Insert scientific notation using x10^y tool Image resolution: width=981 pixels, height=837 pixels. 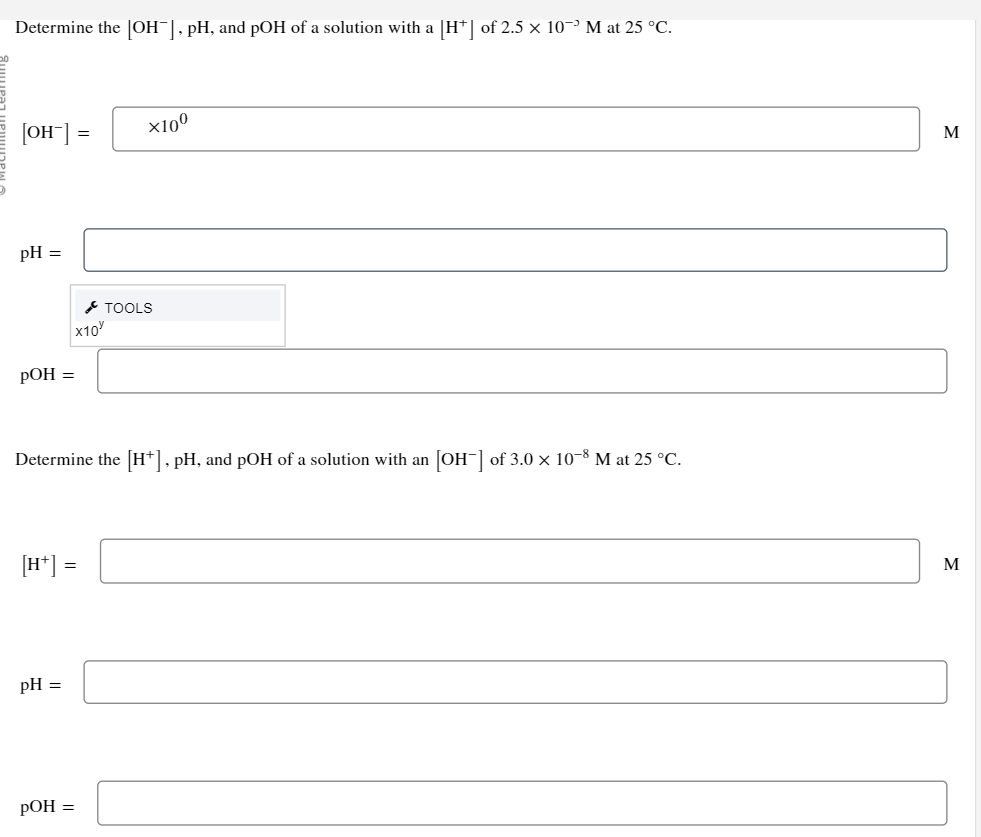(88, 329)
